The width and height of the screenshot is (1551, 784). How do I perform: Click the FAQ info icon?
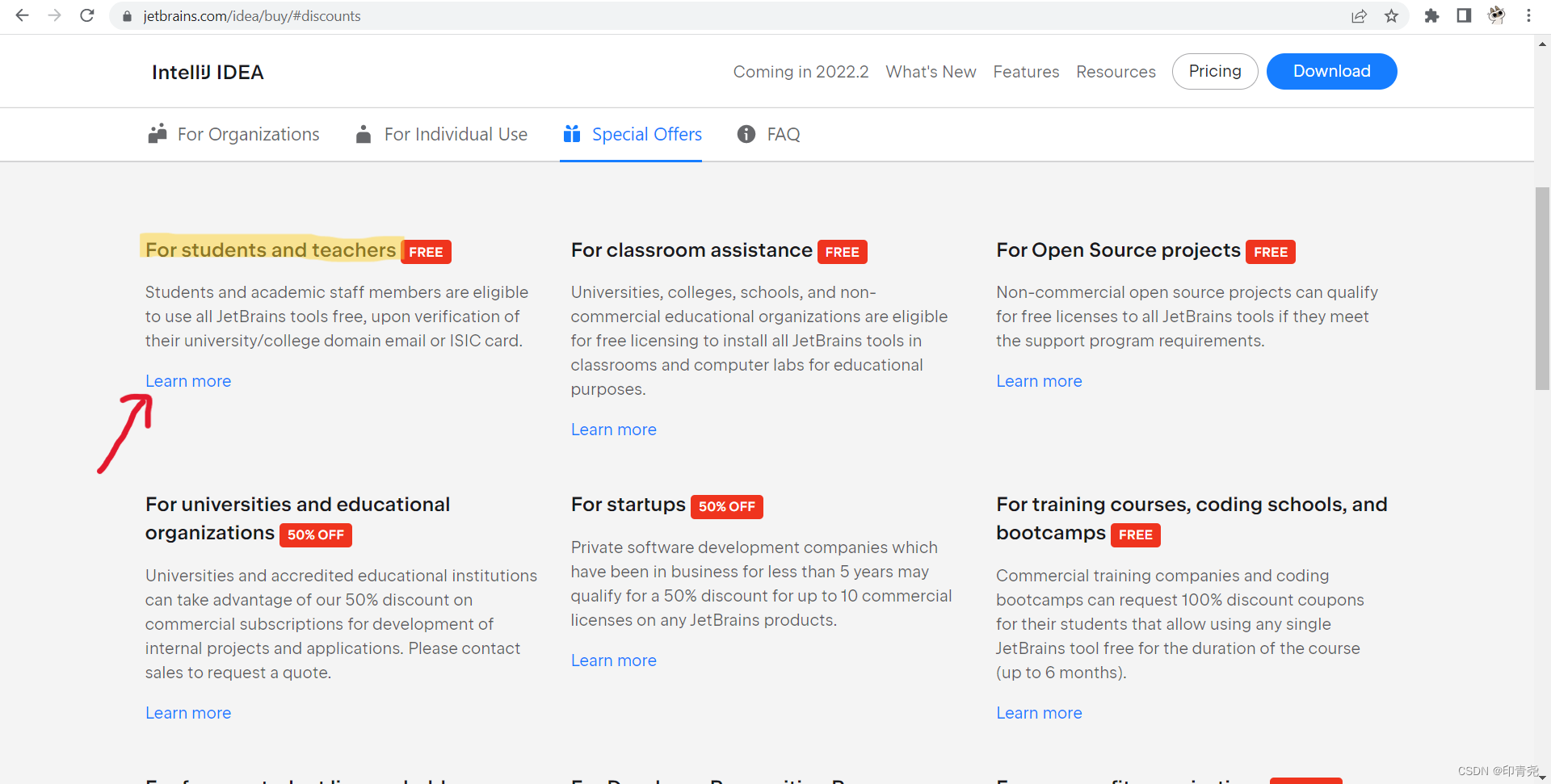pos(746,134)
